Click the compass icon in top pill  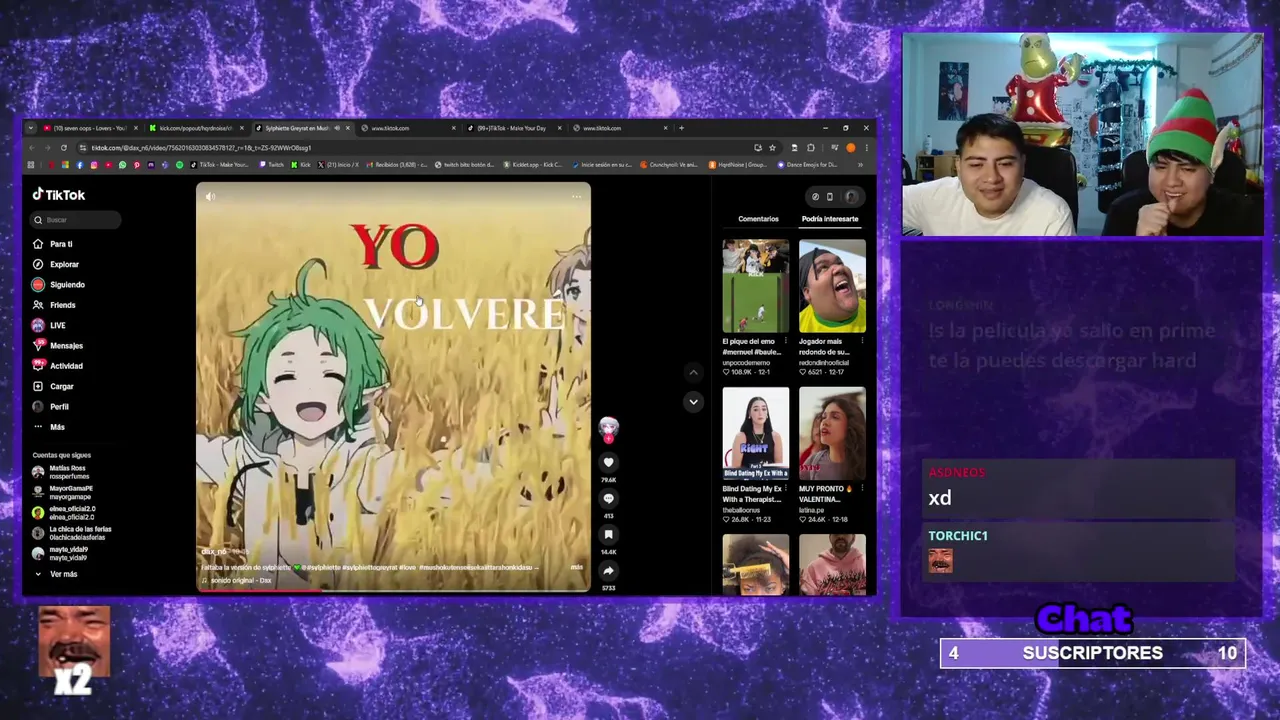coord(816,197)
